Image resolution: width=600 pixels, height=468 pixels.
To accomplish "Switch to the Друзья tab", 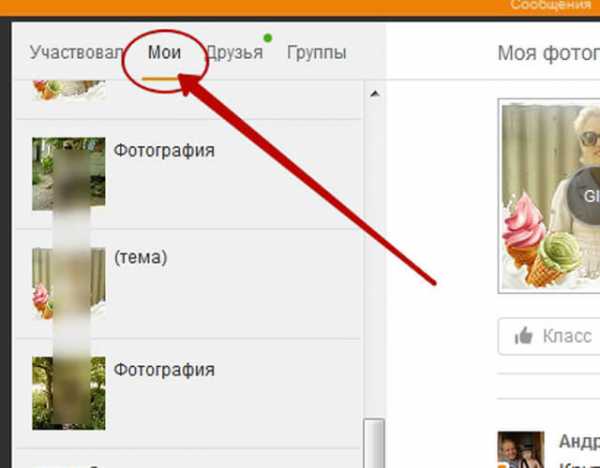I will [235, 53].
